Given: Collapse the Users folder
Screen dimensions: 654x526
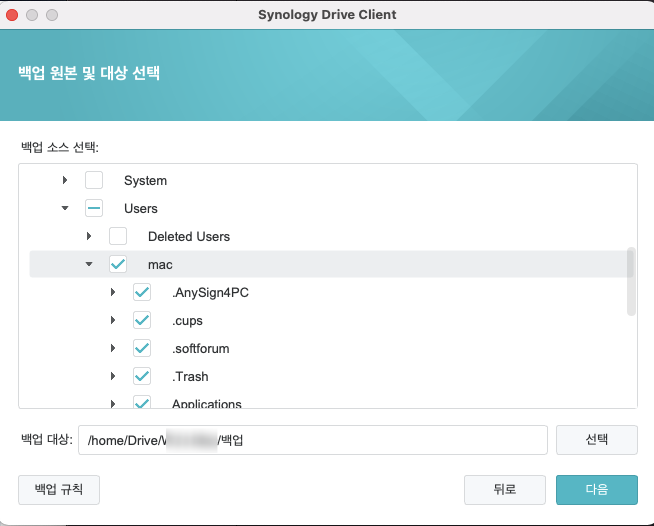Looking at the screenshot, I should [65, 208].
